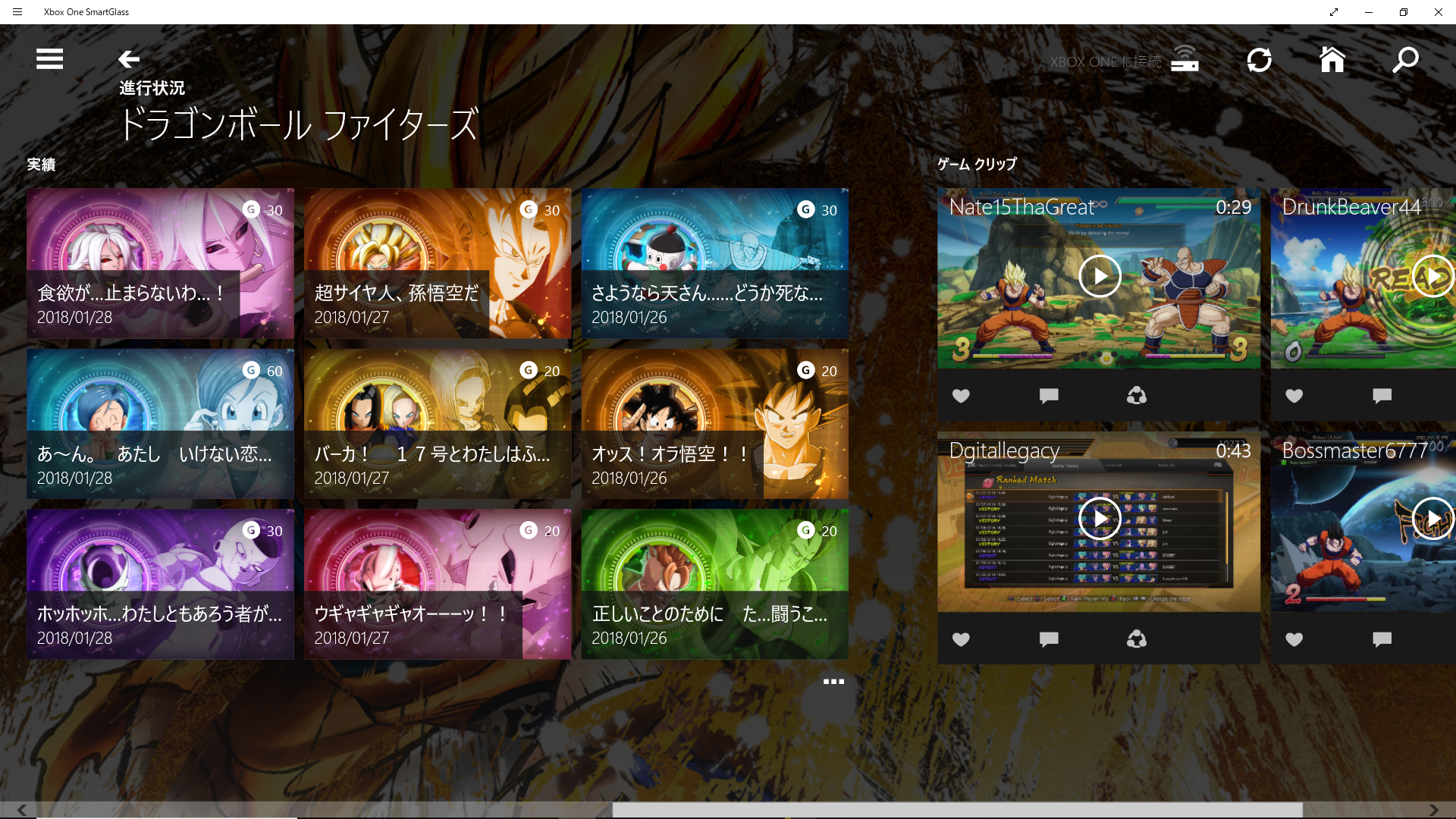Toggle fullscreen with the expand arrows icon
This screenshot has height=819, width=1456.
[x=1334, y=12]
